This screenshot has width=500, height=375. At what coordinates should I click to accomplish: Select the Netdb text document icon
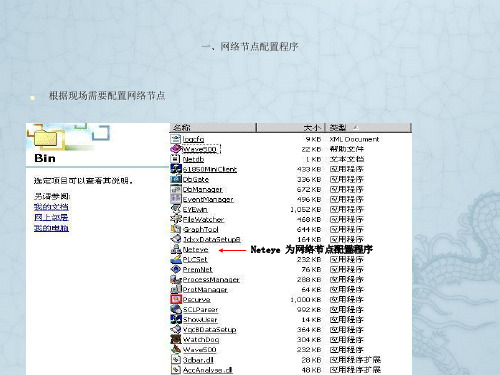pos(176,159)
